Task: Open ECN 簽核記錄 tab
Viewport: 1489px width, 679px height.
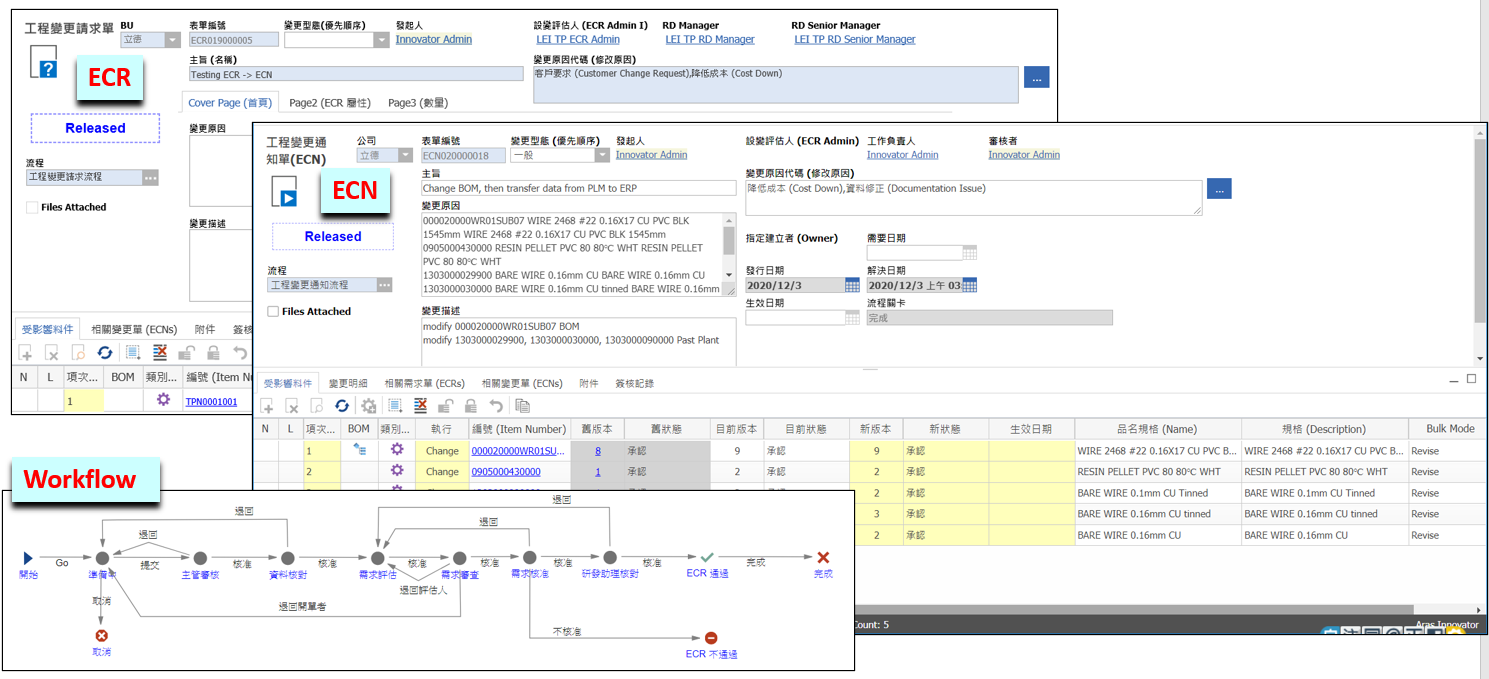Action: coord(634,383)
